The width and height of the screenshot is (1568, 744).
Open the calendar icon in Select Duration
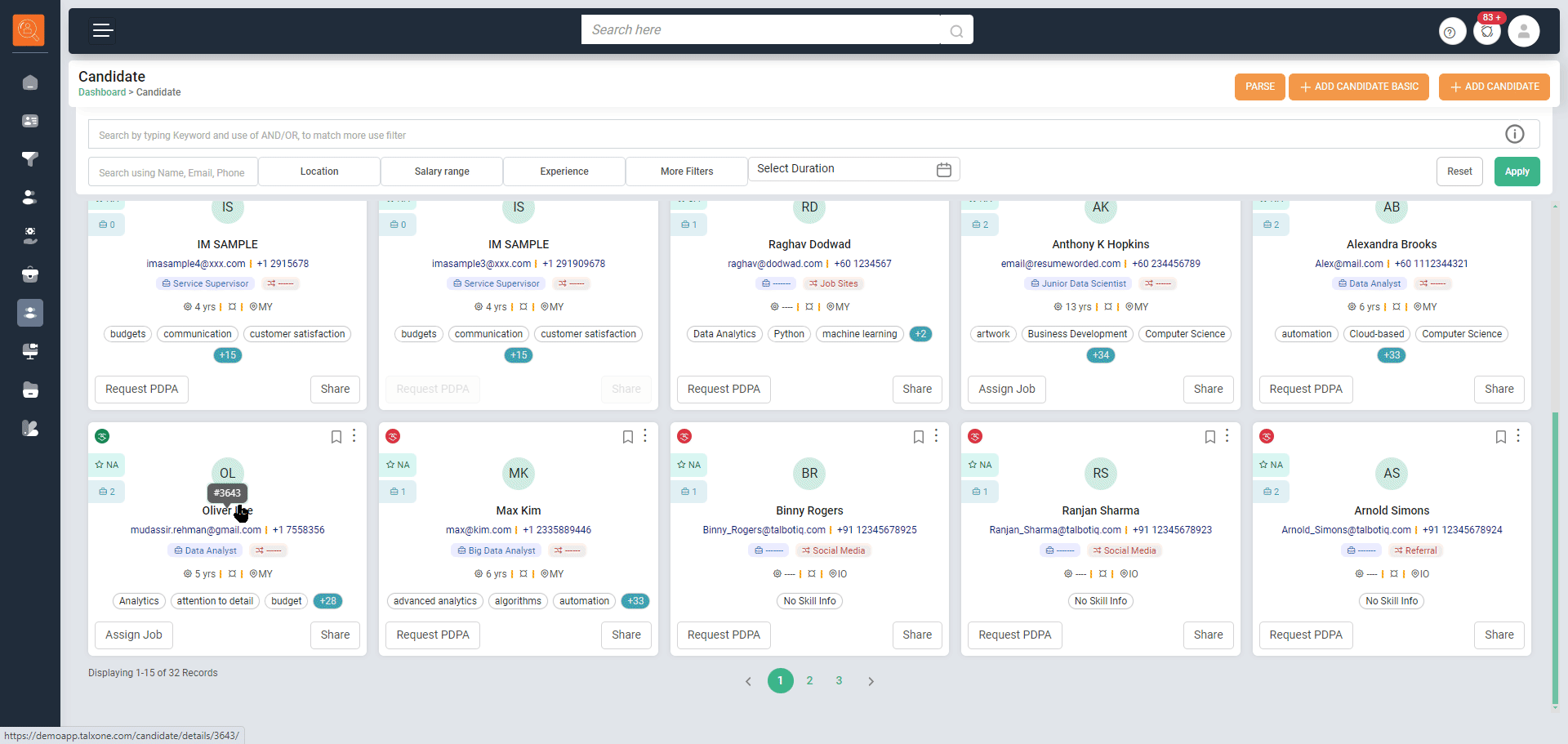click(x=943, y=169)
